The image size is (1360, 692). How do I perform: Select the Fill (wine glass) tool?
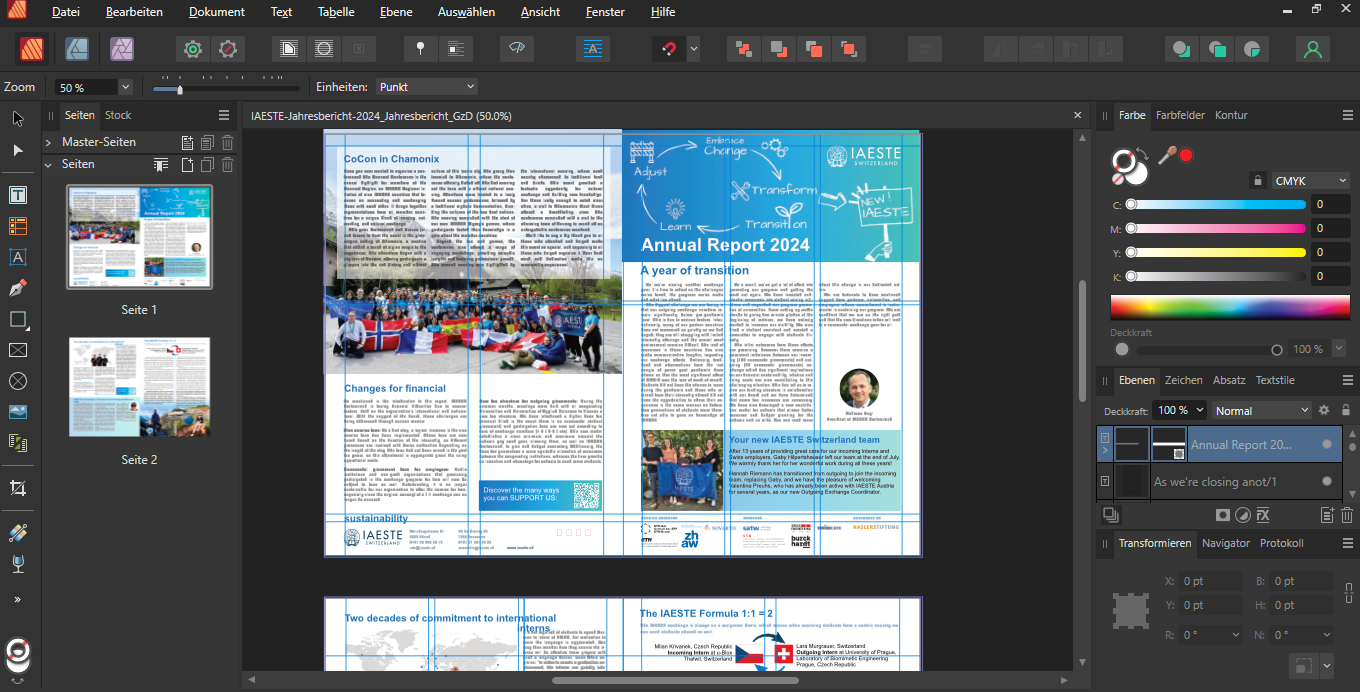point(18,564)
